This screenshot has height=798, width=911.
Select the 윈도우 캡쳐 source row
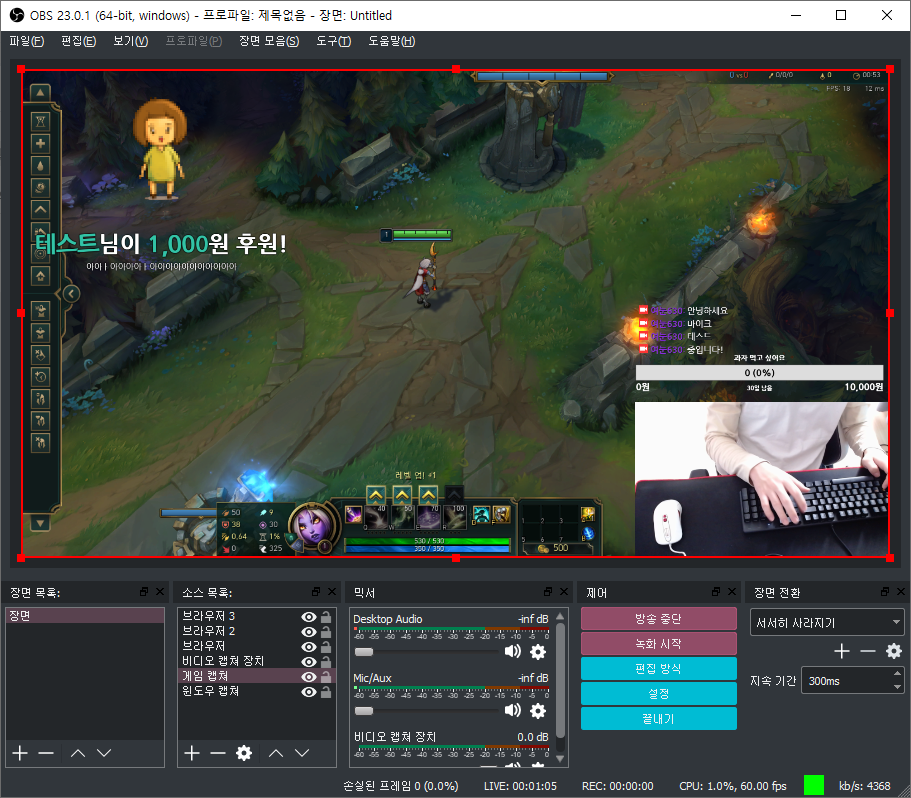click(x=256, y=692)
